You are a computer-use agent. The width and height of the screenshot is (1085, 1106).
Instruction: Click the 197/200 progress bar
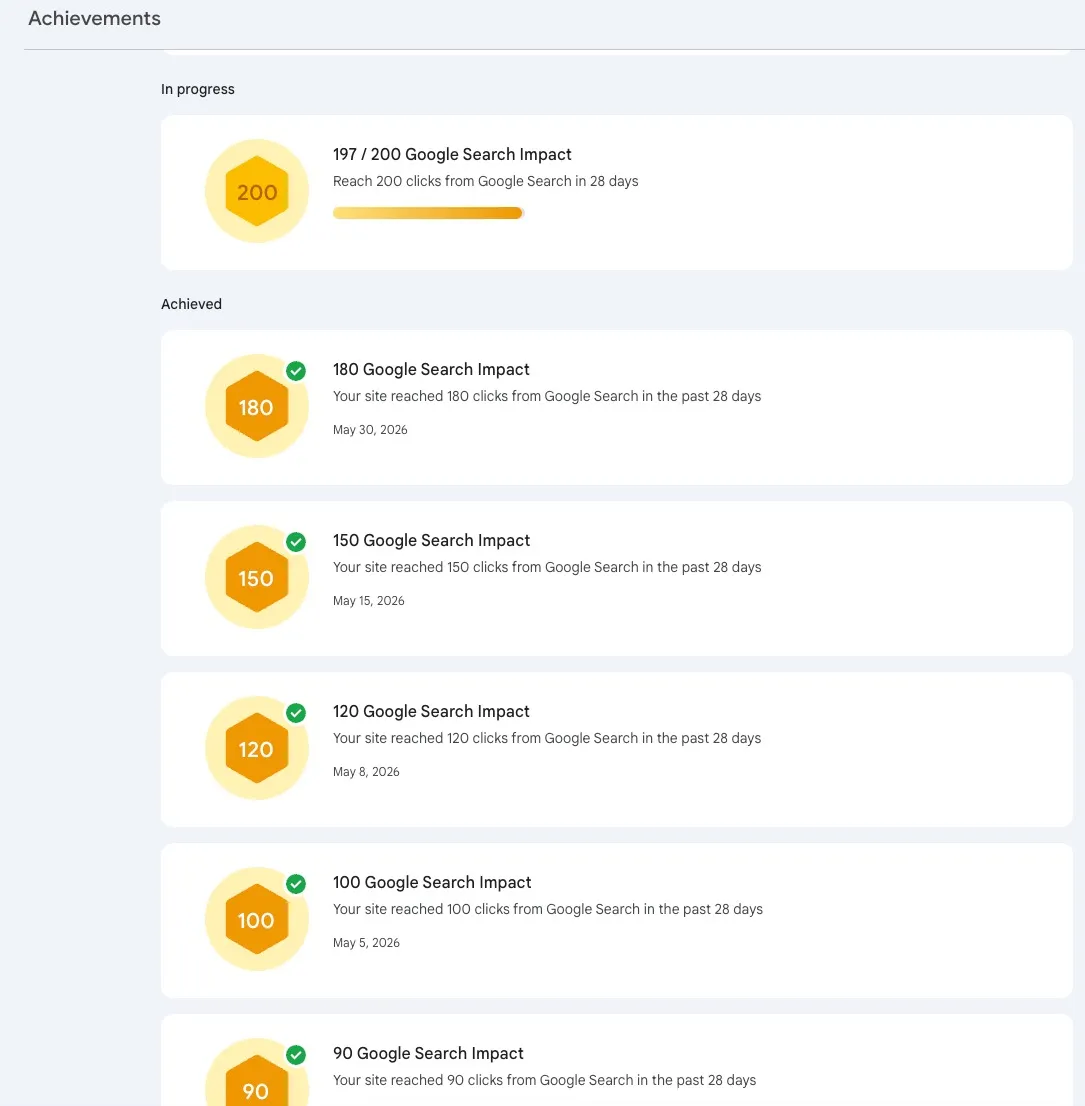(x=428, y=213)
